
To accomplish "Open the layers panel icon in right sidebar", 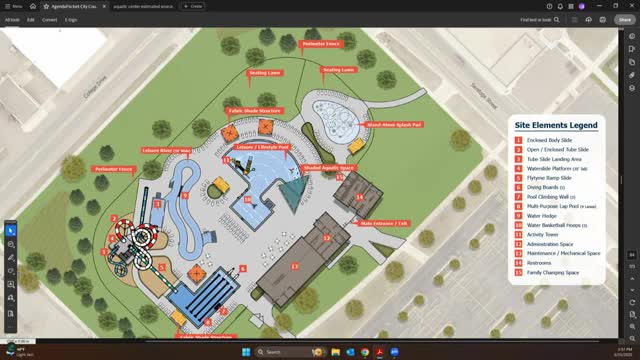I will (x=632, y=88).
